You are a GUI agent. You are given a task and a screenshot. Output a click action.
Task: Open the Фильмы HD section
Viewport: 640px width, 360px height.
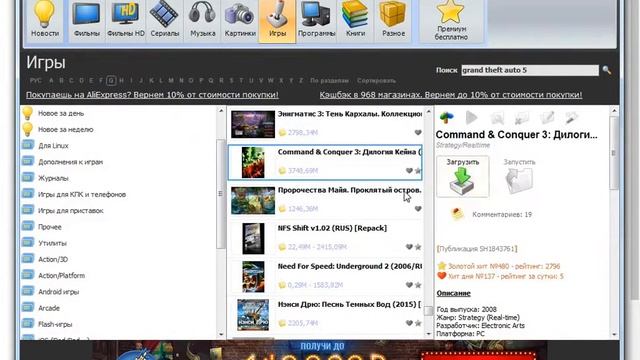click(x=126, y=20)
